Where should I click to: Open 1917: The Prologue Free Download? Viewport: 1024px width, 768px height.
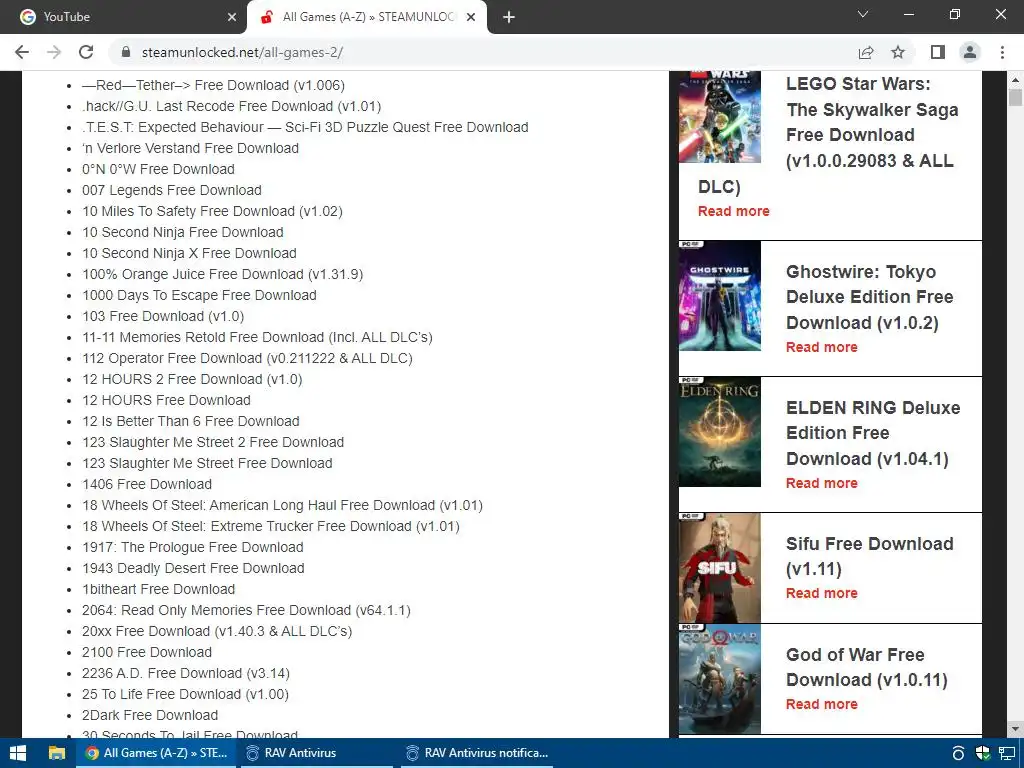point(193,547)
